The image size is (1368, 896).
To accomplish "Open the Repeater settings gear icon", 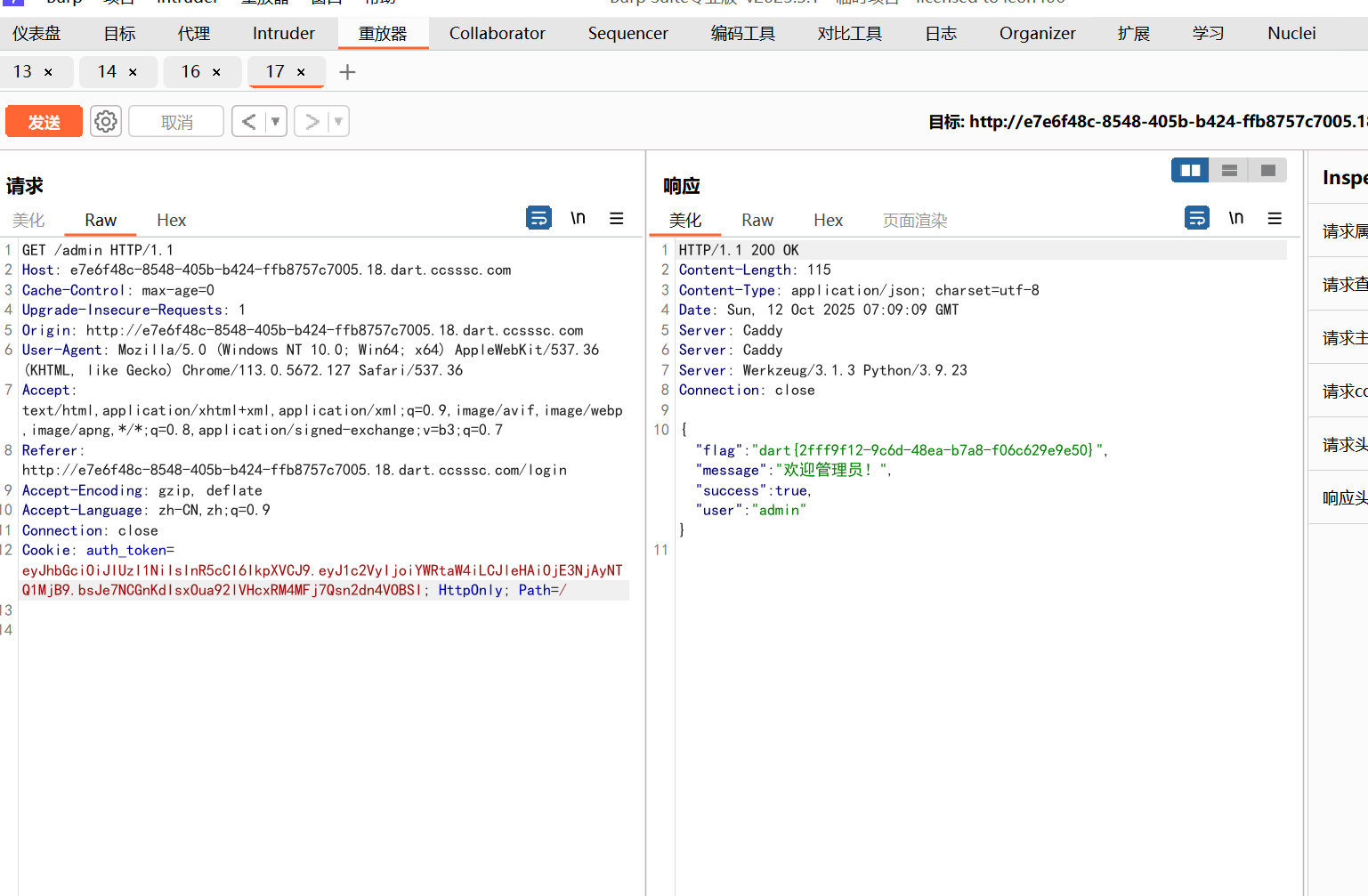I will point(106,121).
